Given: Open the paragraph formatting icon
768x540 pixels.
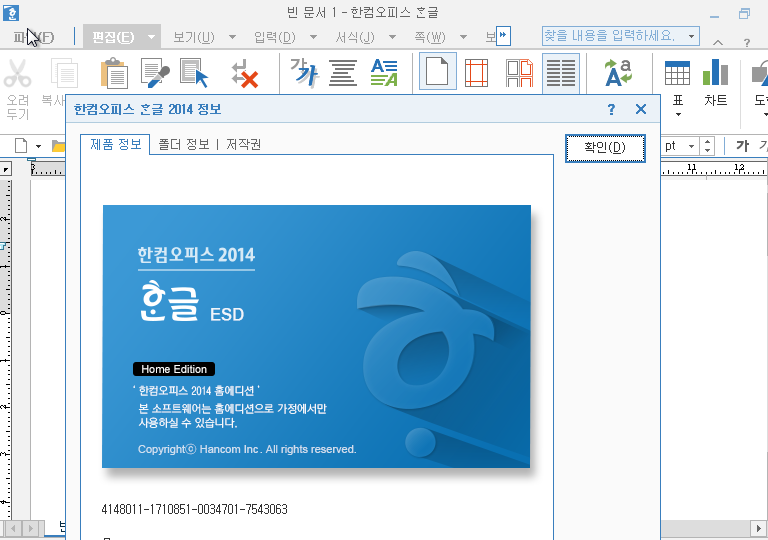Looking at the screenshot, I should pyautogui.click(x=343, y=73).
